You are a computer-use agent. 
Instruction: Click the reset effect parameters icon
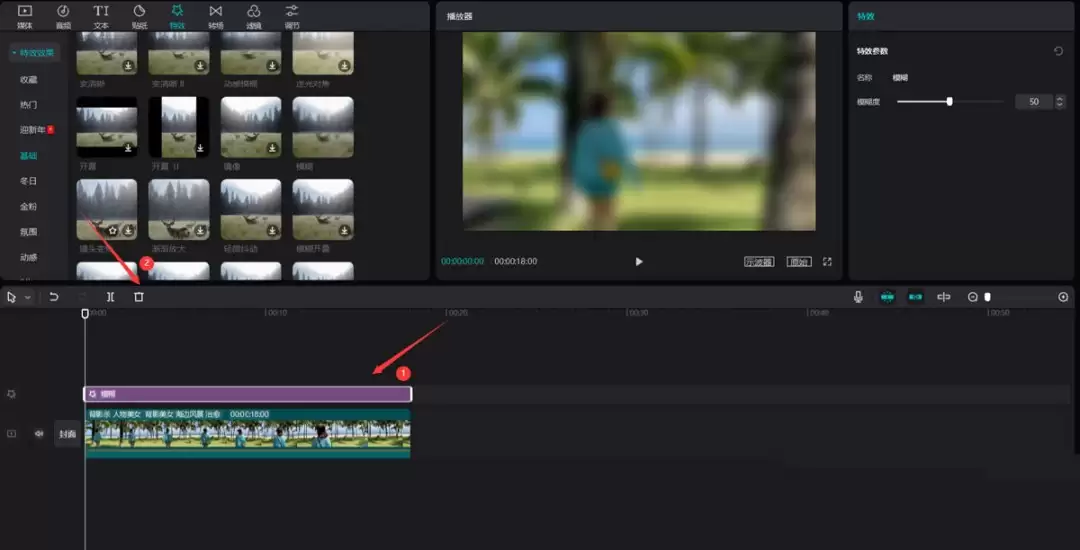coord(1059,51)
